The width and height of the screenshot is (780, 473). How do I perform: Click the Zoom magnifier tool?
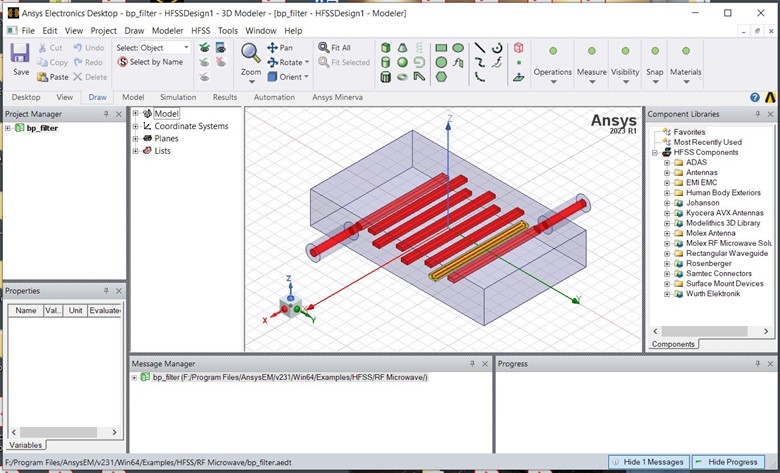pyautogui.click(x=251, y=53)
